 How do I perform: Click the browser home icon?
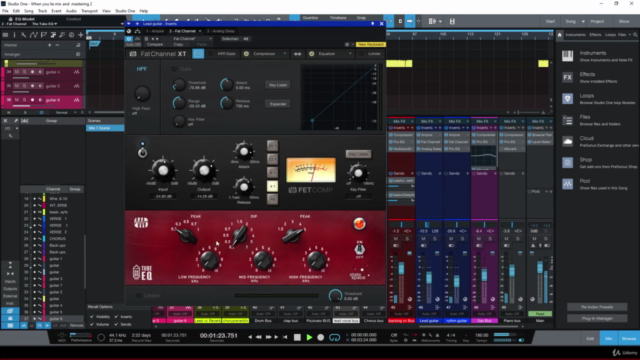tap(560, 35)
